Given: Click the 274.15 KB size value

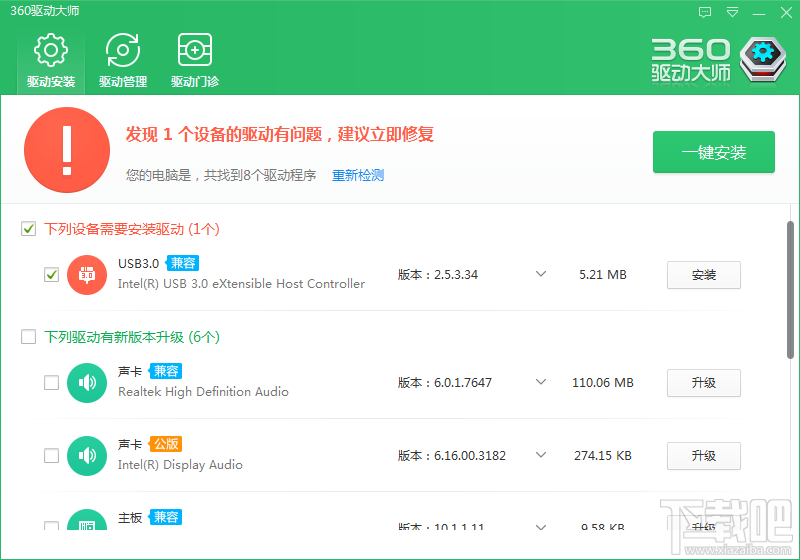Looking at the screenshot, I should (x=603, y=455).
